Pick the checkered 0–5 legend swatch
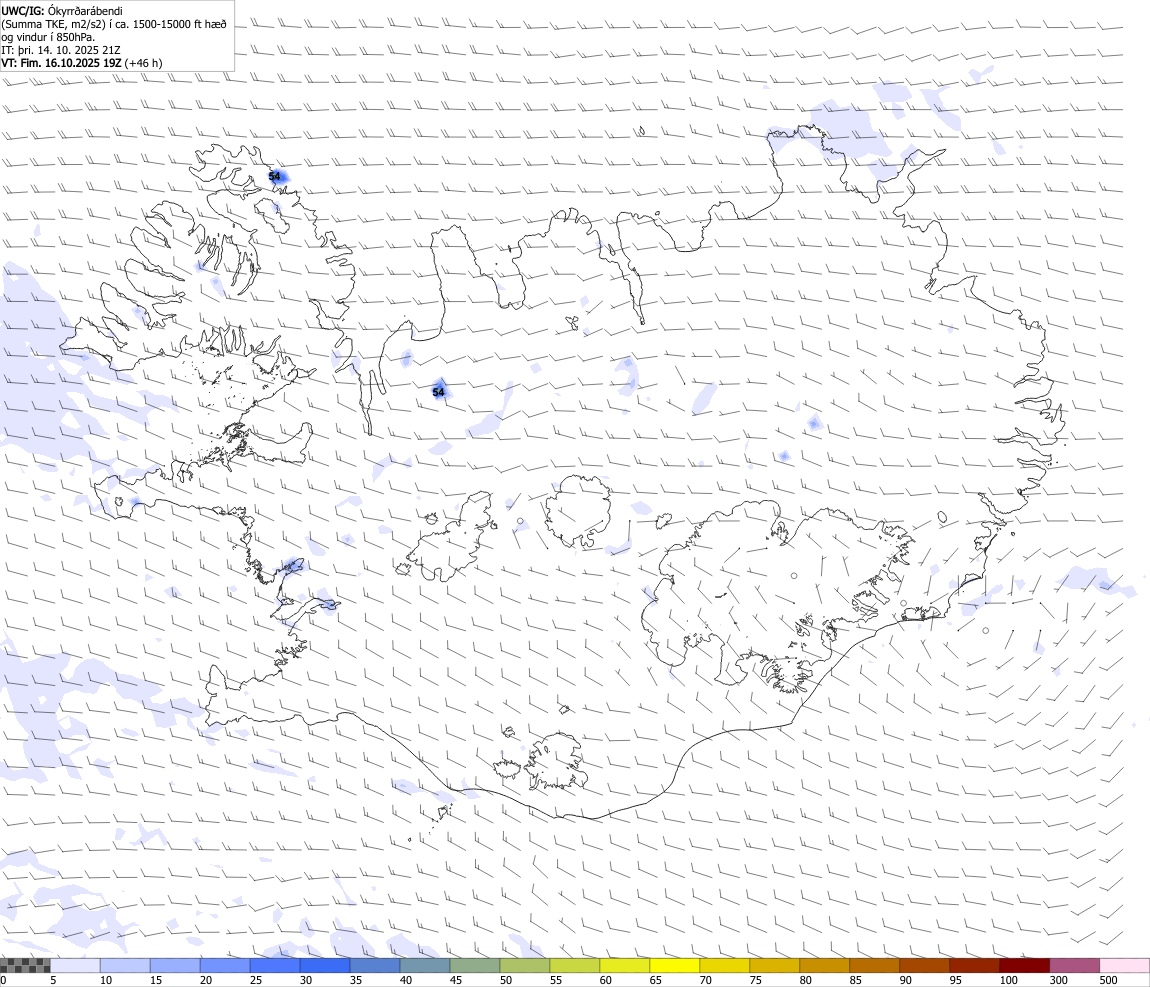This screenshot has height=987, width=1150. point(25,965)
